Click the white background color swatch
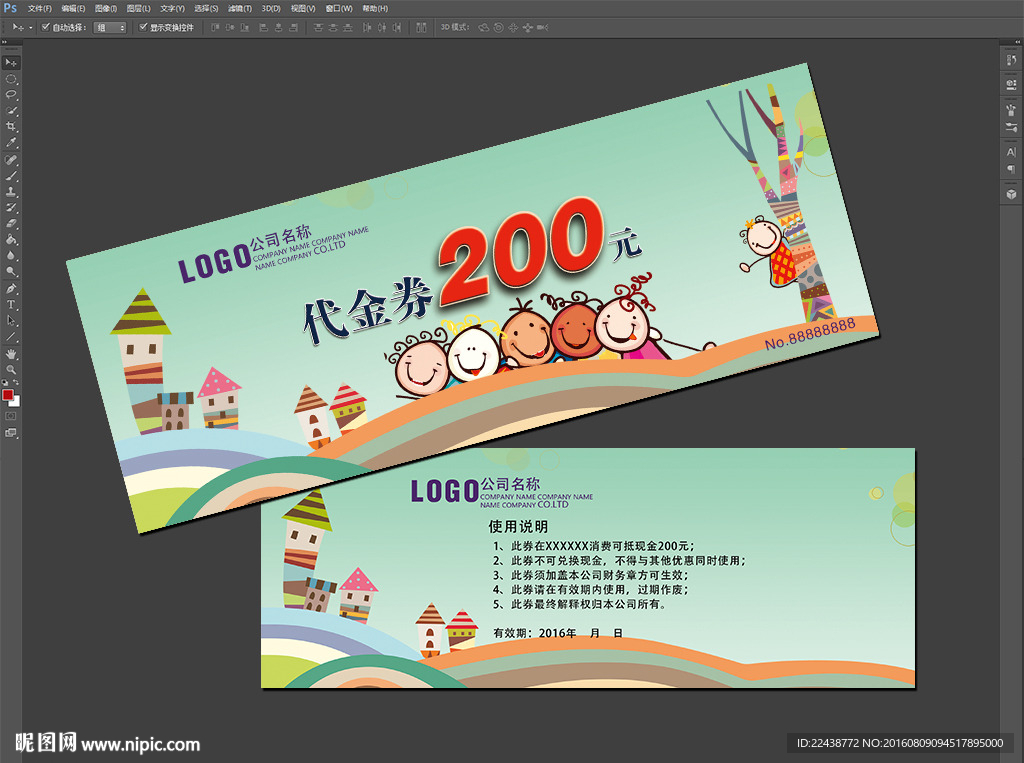The height and width of the screenshot is (763, 1024). [16, 402]
